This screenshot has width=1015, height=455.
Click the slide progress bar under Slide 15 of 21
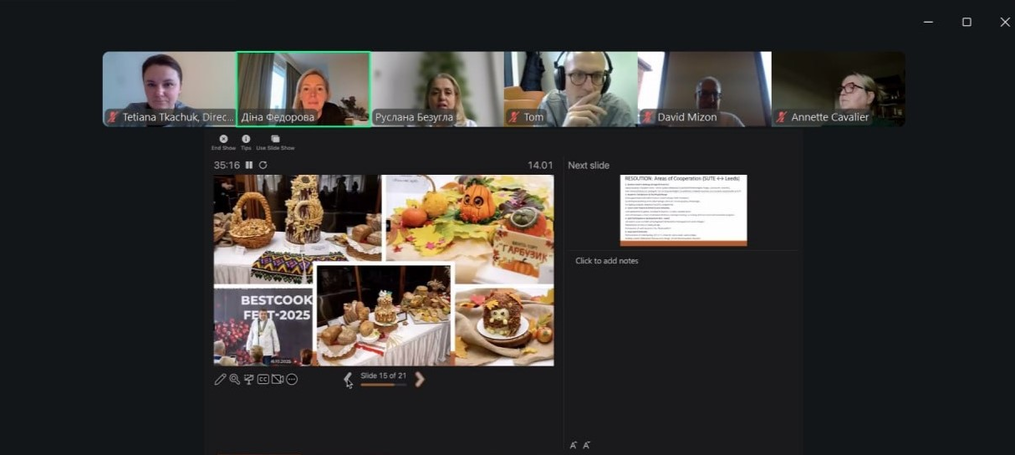point(383,385)
